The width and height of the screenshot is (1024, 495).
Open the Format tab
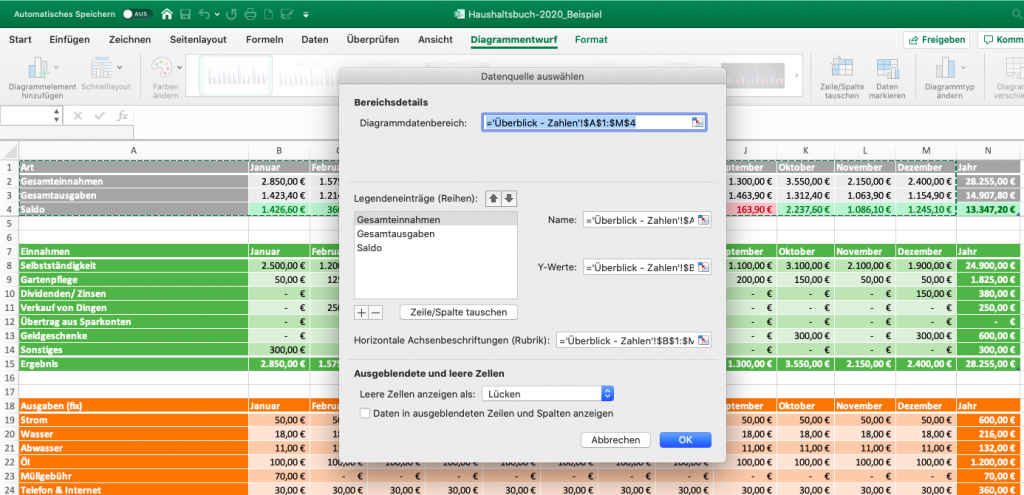(x=591, y=40)
